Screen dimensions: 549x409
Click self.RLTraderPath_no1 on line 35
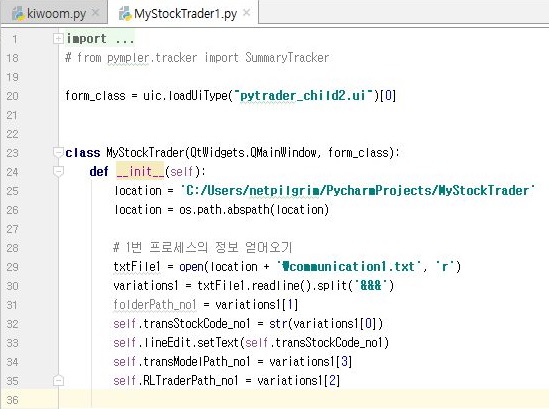(x=176, y=380)
